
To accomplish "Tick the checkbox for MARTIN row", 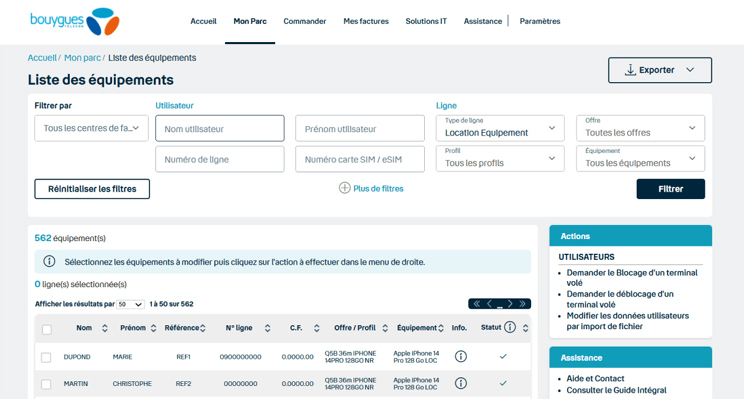I will pos(46,384).
